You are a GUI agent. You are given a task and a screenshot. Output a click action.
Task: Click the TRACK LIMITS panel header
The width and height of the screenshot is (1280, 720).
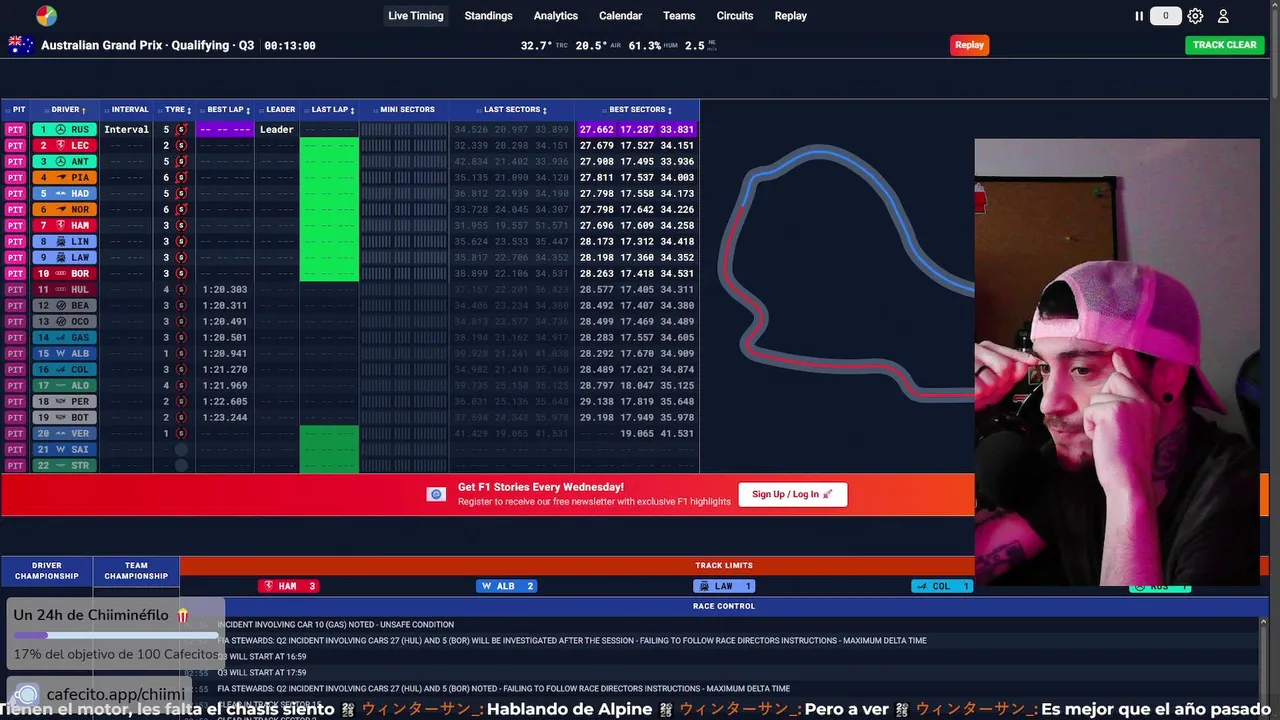(724, 566)
